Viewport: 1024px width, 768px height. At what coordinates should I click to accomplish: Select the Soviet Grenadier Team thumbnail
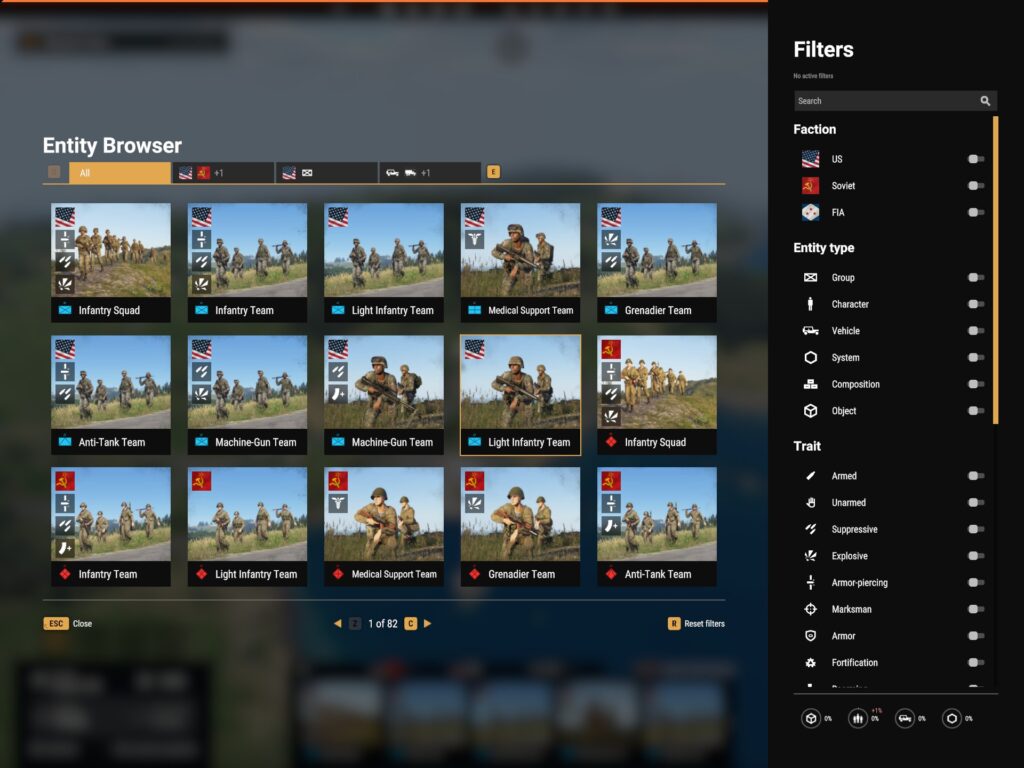(520, 526)
